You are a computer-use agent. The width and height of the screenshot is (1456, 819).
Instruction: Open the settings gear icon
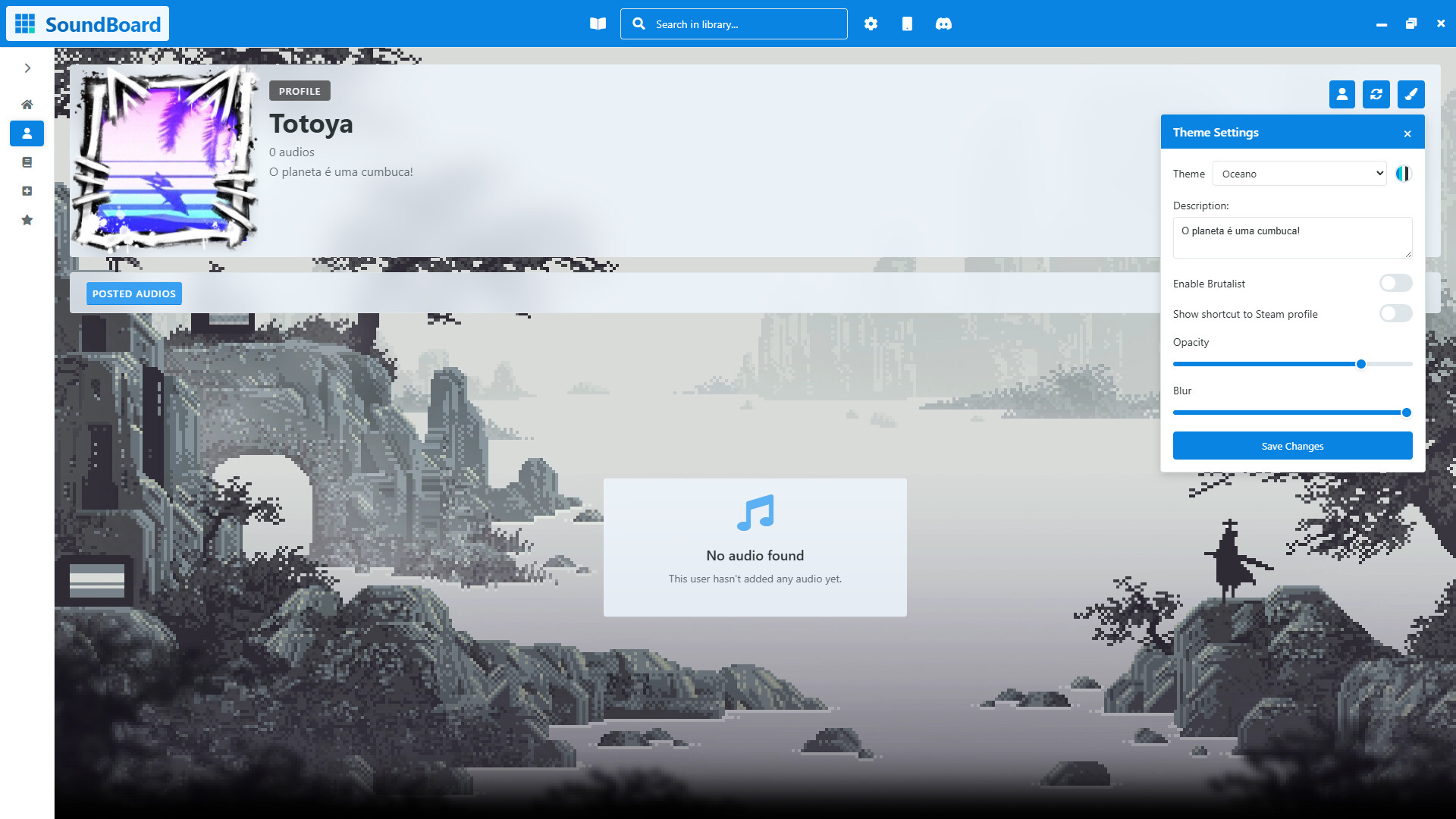(871, 24)
